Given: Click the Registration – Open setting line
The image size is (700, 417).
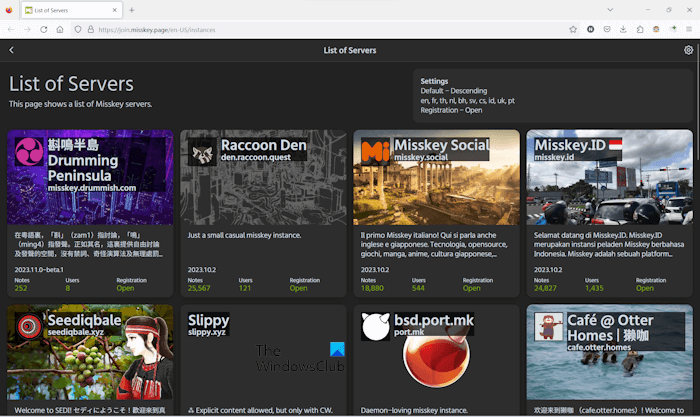Looking at the screenshot, I should 451,110.
